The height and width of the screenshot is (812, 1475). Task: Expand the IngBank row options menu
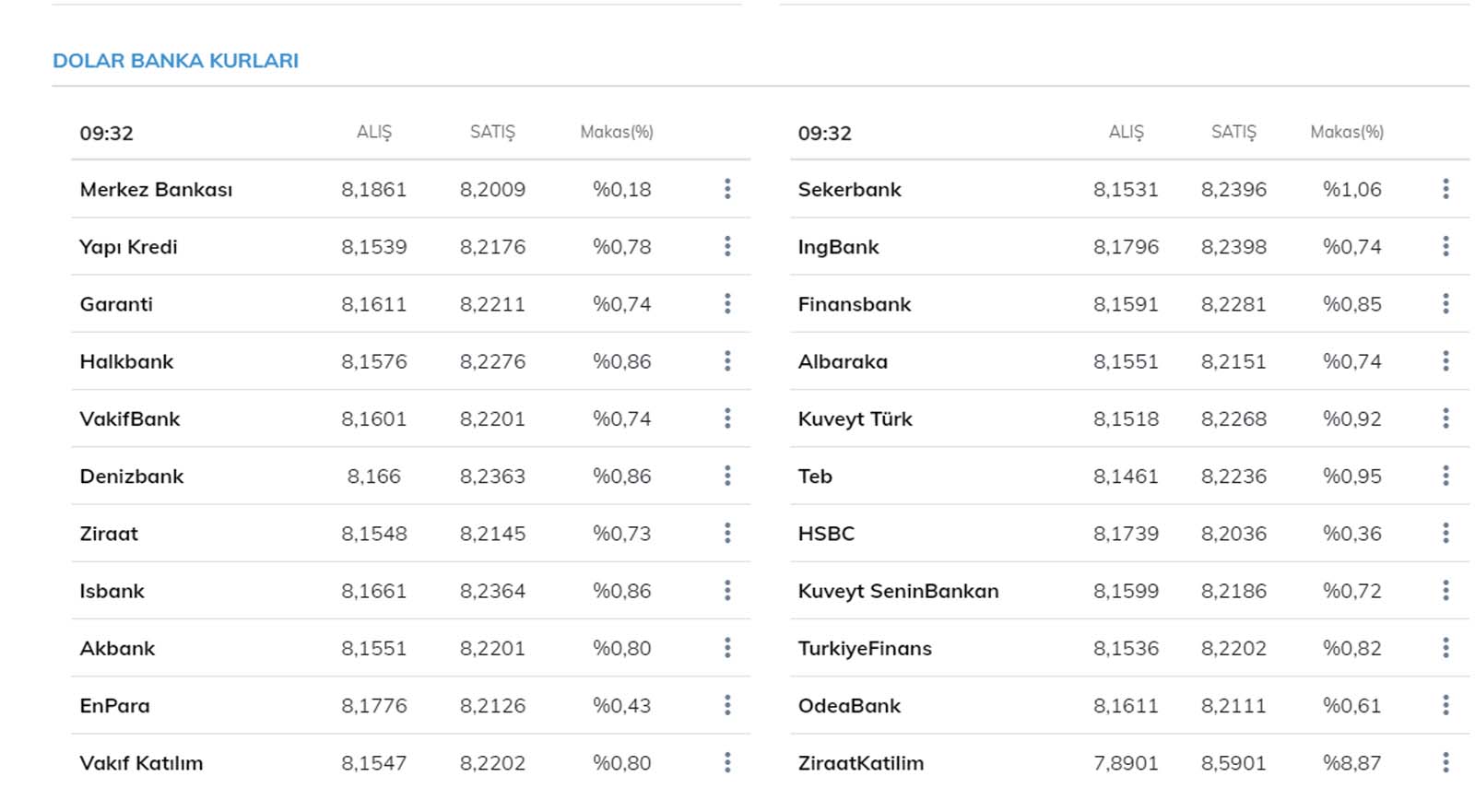[1445, 246]
